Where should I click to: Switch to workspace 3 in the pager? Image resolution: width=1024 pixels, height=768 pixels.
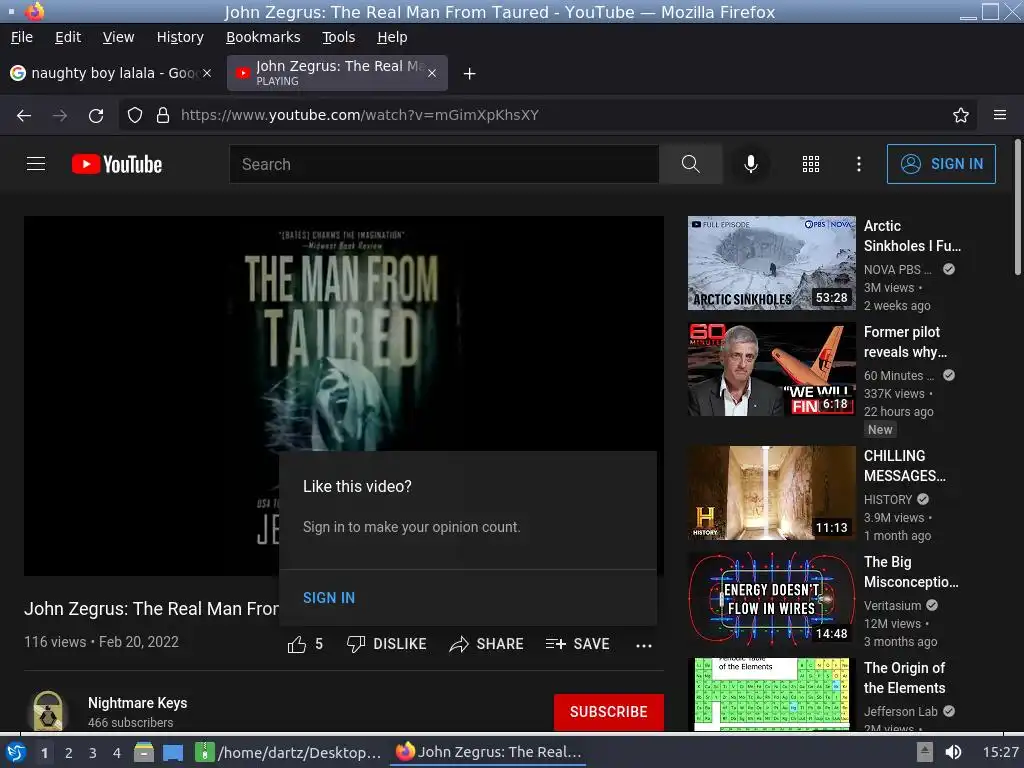pyautogui.click(x=93, y=753)
